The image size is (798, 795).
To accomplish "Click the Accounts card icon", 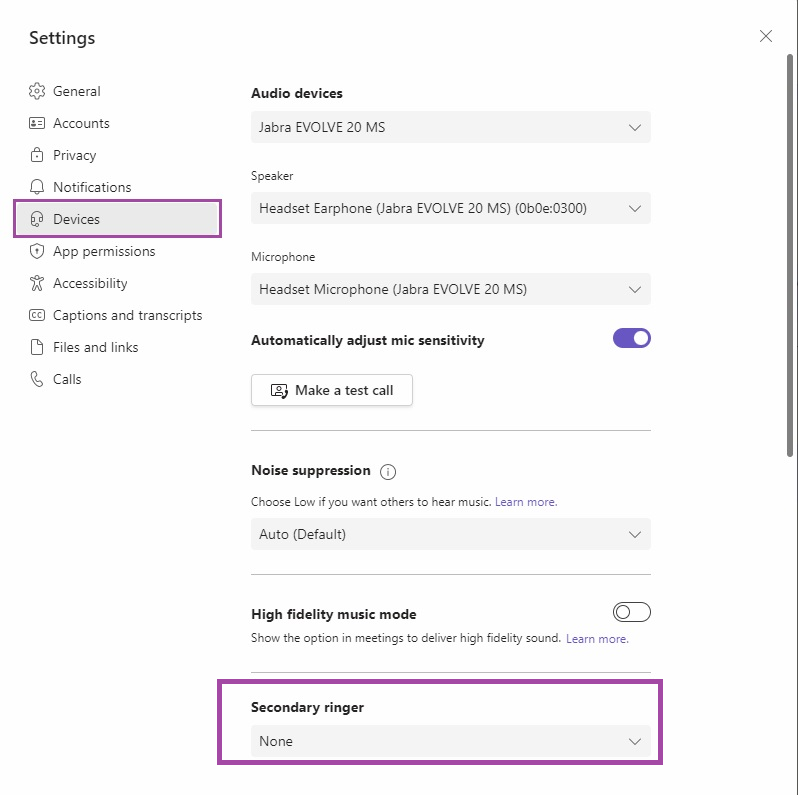I will pos(37,123).
